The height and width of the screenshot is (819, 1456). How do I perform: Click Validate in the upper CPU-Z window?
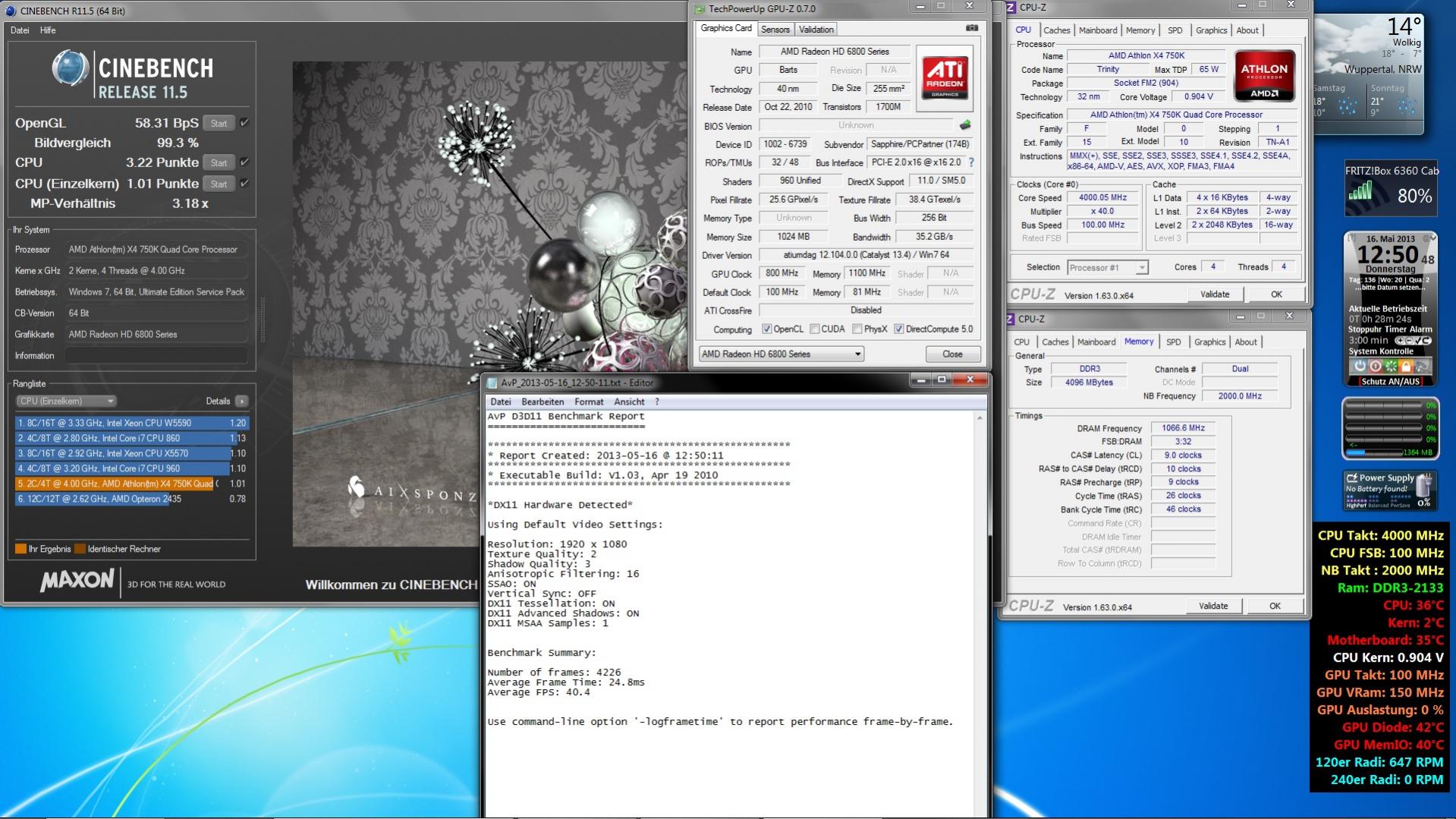1215,295
